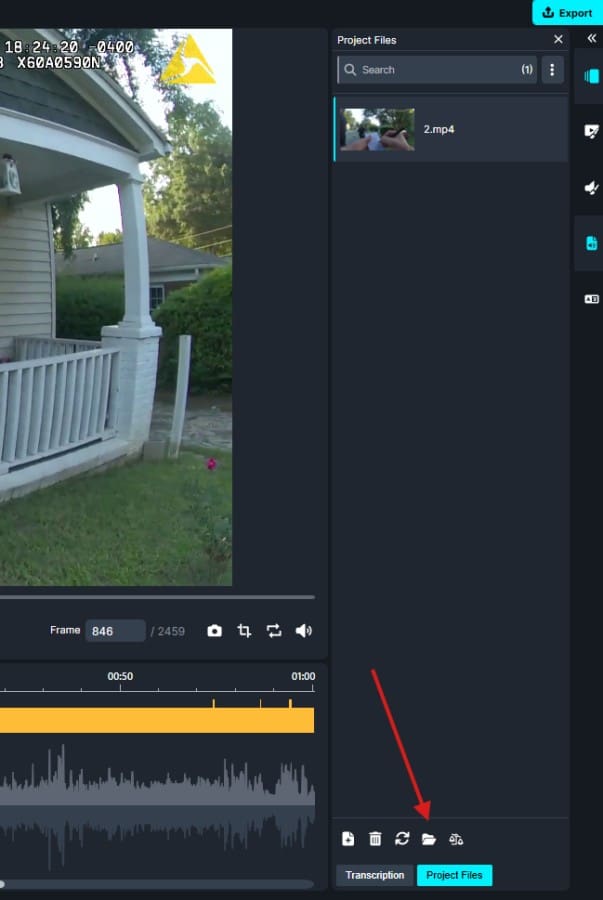Image resolution: width=603 pixels, height=900 pixels.
Task: Mute audio with the speaker icon
Action: click(x=304, y=631)
